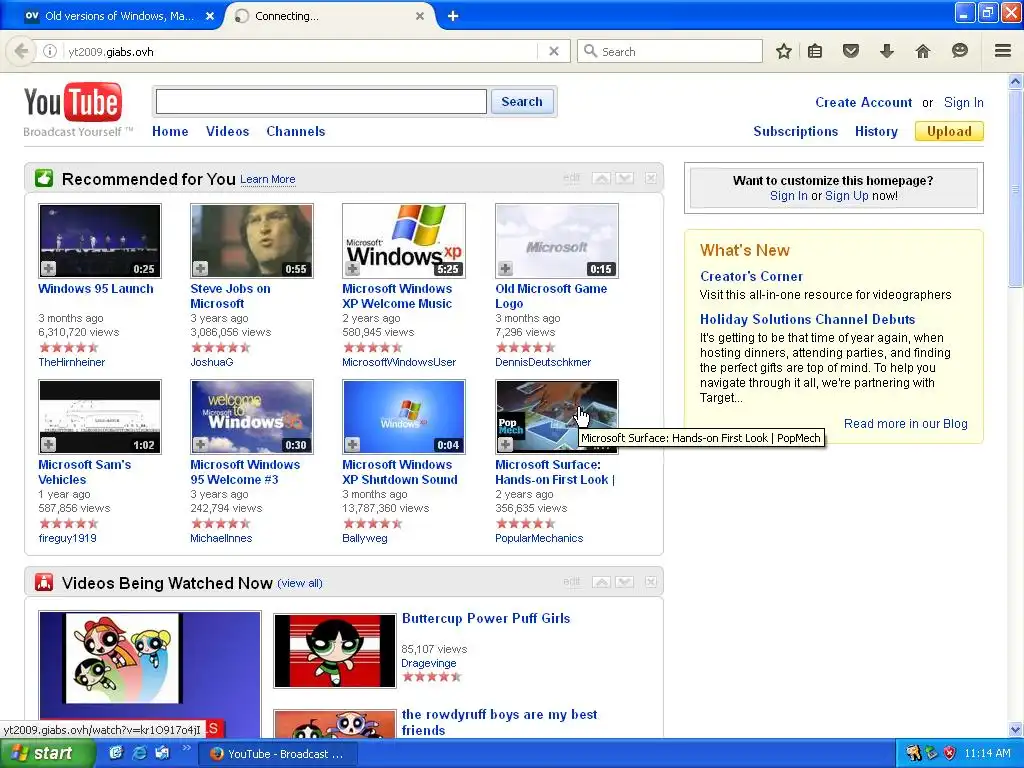Open the bookmarks list icon
1024x768 pixels.
pos(815,51)
